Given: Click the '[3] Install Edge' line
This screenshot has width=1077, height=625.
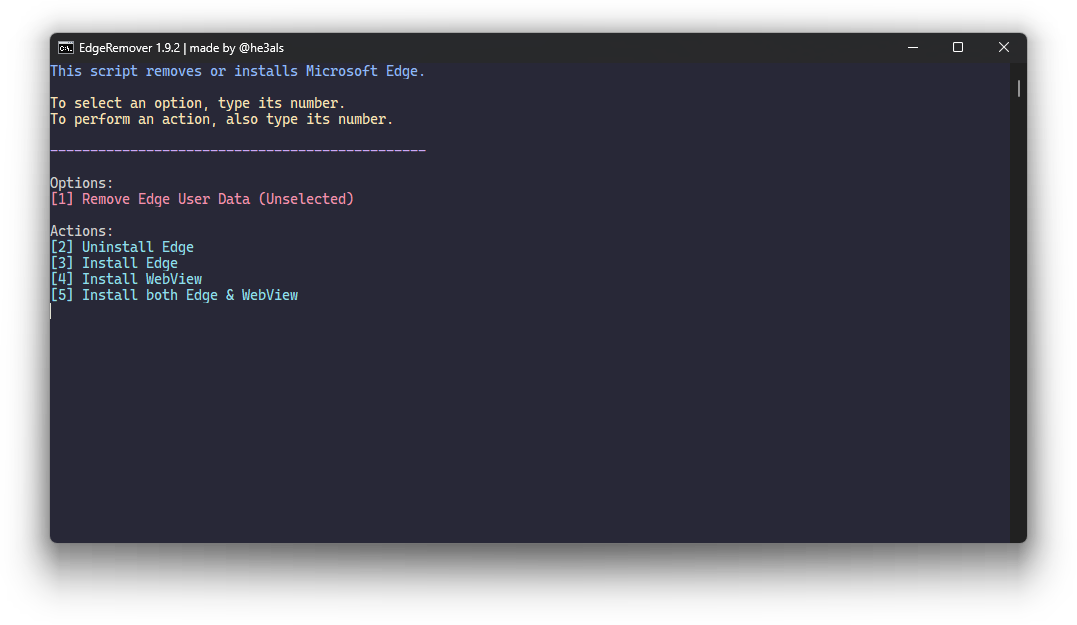Looking at the screenshot, I should click(114, 263).
